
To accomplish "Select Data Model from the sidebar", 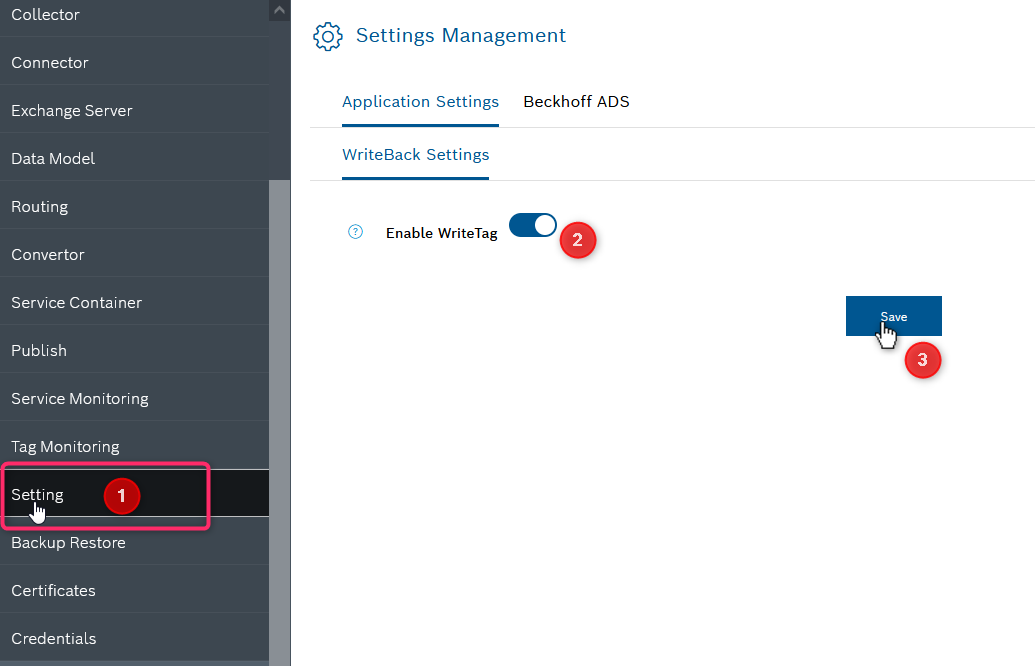I will (x=53, y=159).
